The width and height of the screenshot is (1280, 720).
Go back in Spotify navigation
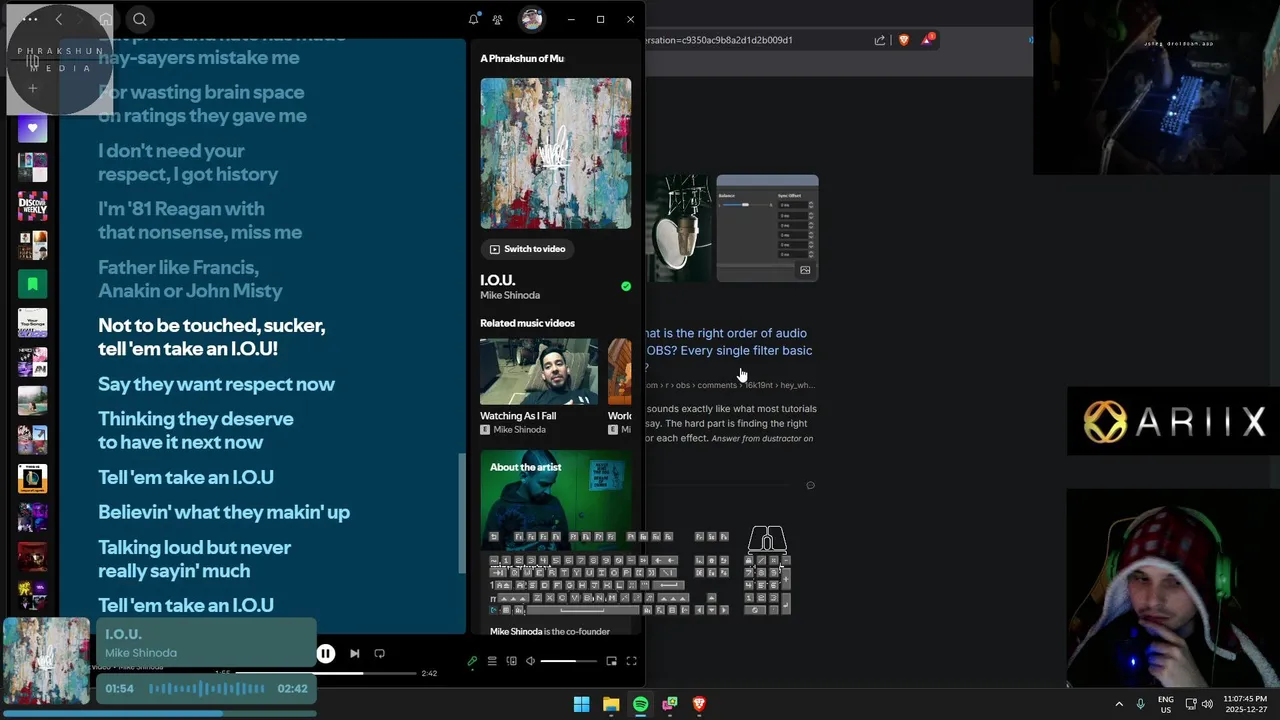click(59, 19)
